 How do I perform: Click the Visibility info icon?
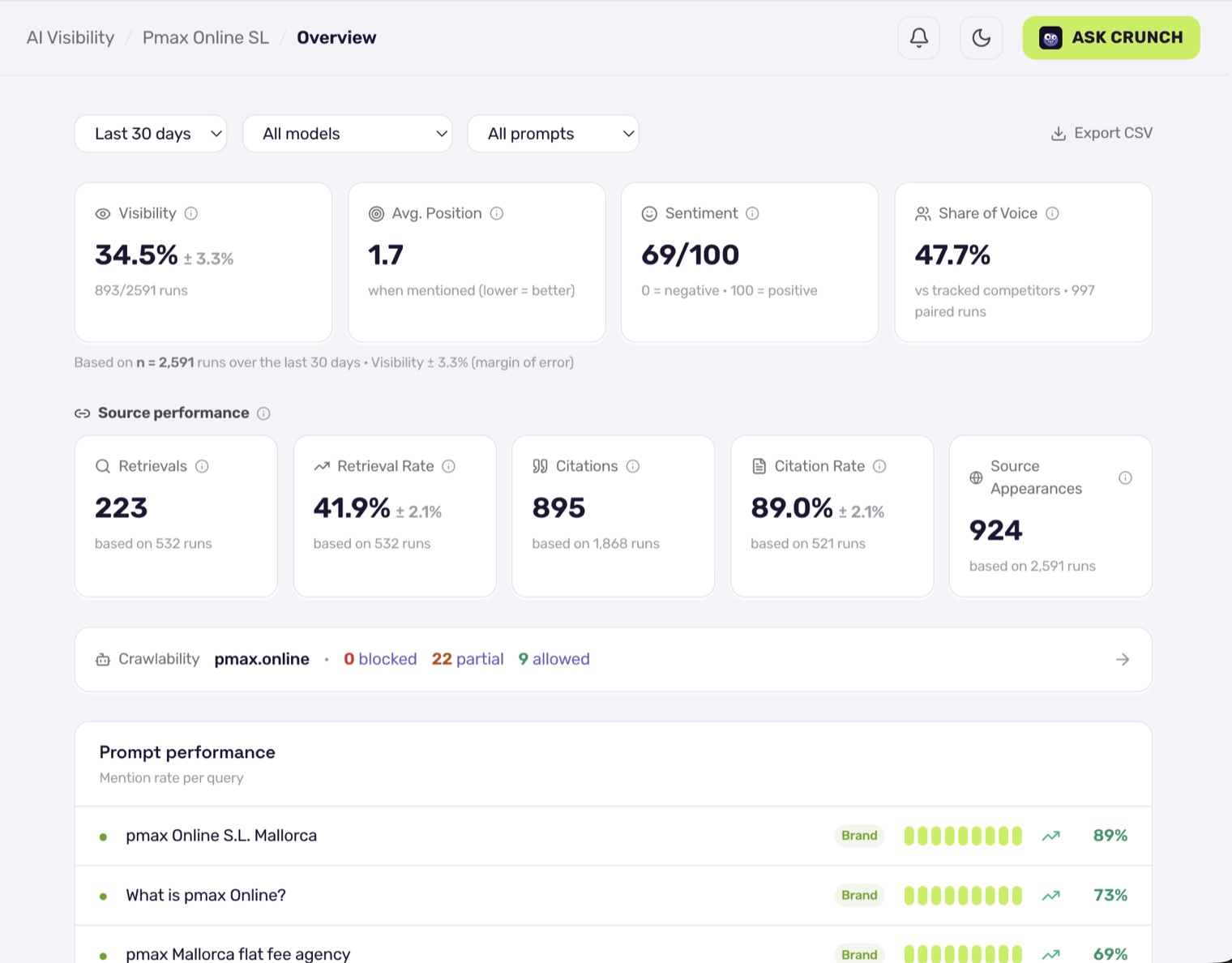(x=191, y=213)
